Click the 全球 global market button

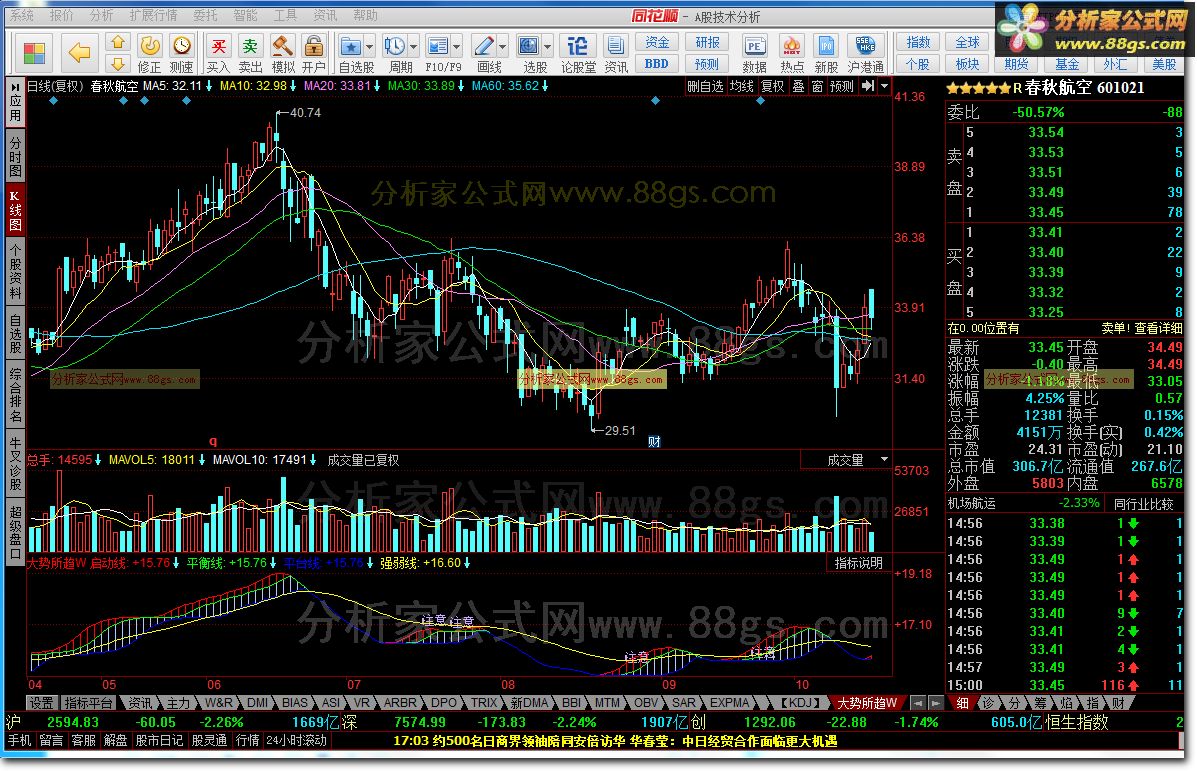(967, 42)
